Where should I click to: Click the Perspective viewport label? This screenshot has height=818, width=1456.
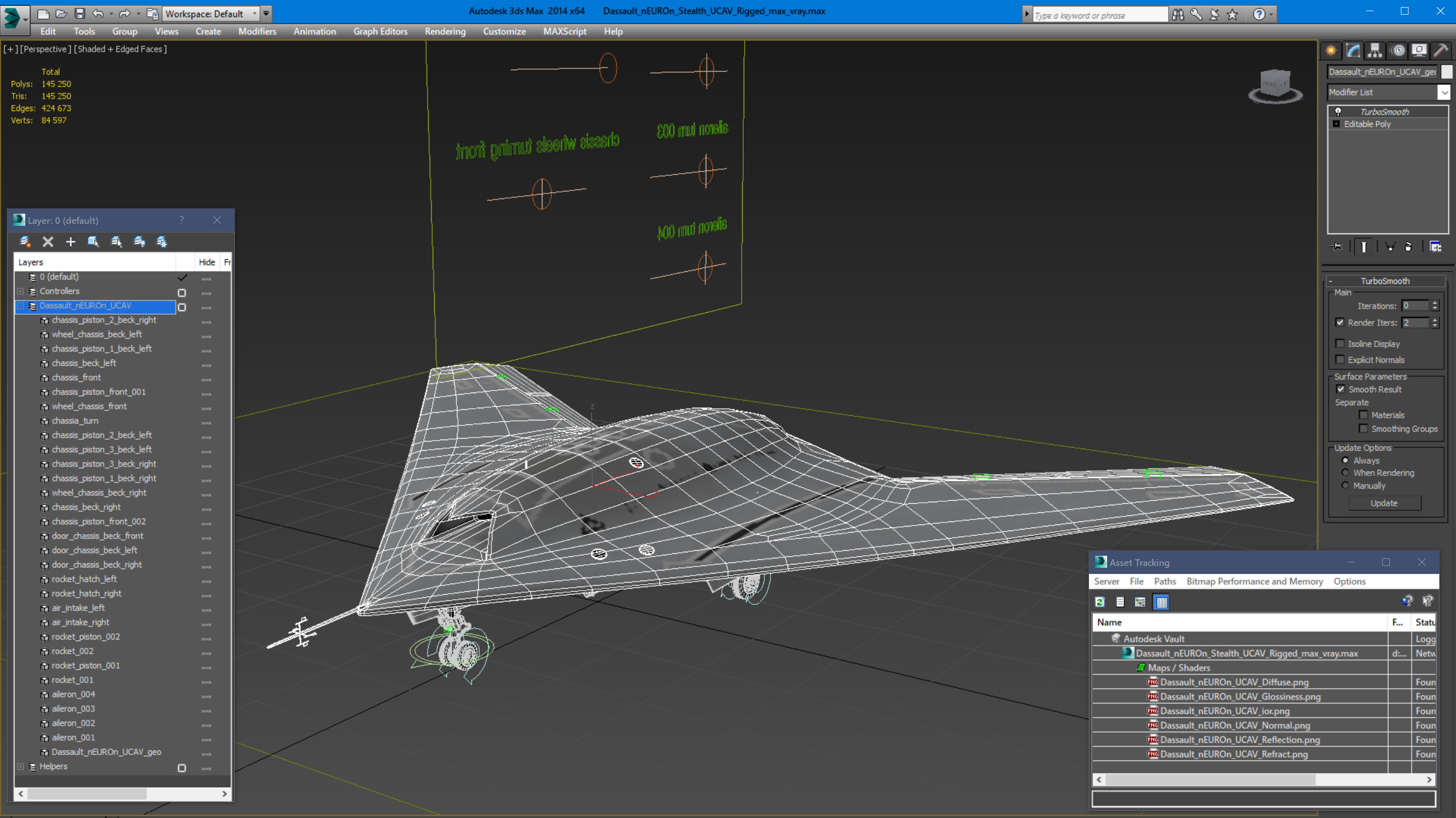pos(47,49)
